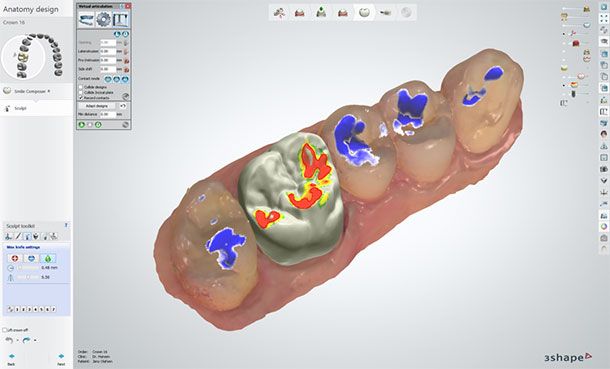Toggle the Record contacts checkbox
Screen dimensions: 610x369
click(81, 98)
